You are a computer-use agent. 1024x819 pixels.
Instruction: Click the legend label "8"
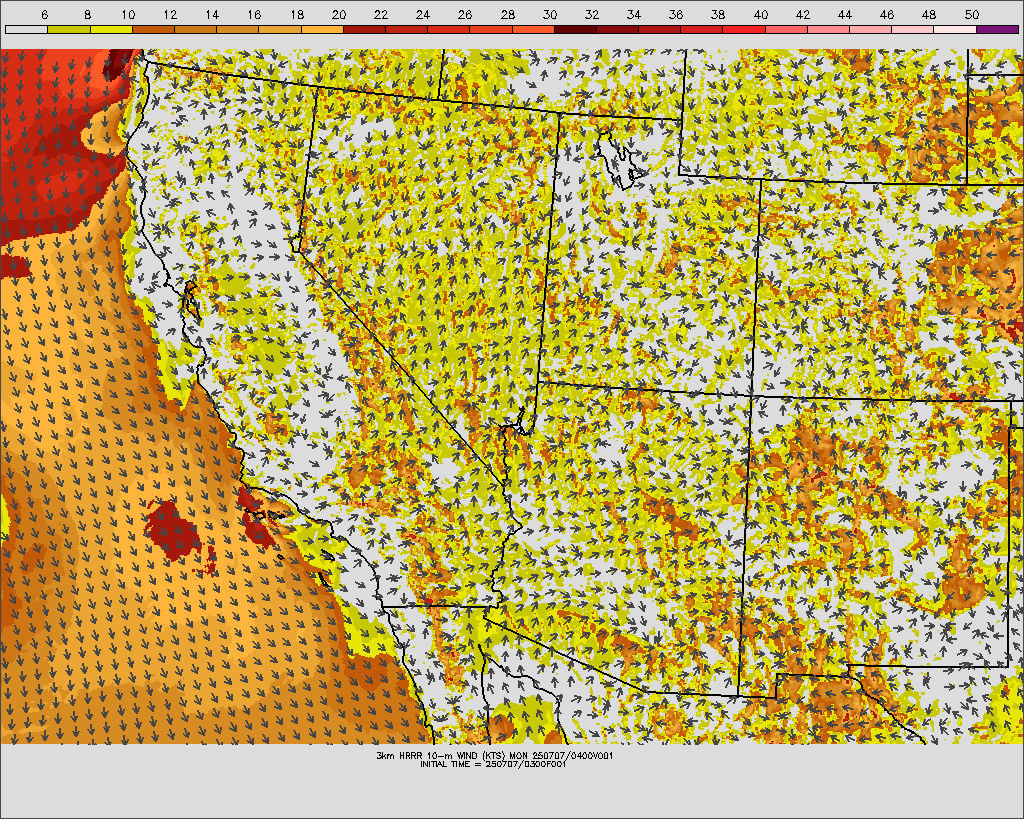point(88,14)
